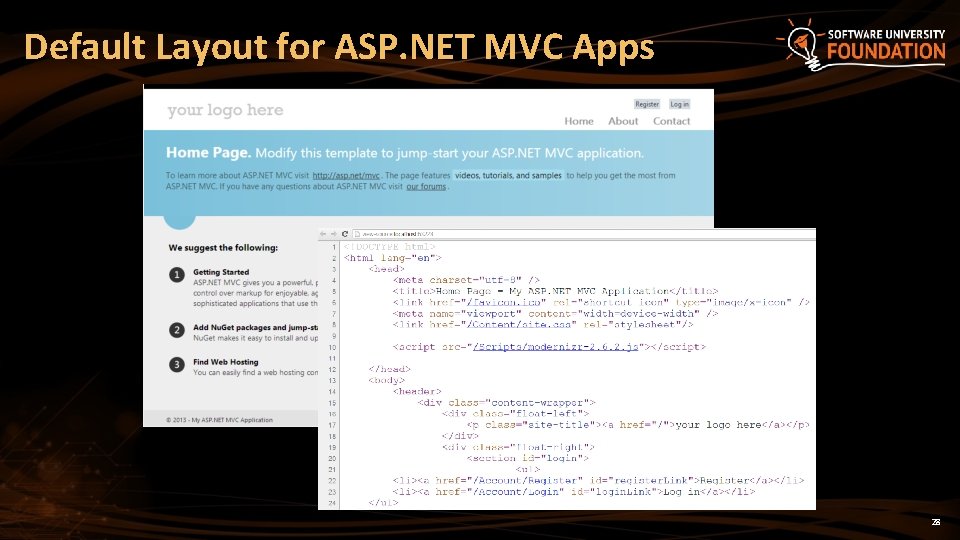Open the Contact navigation item
The height and width of the screenshot is (540, 960).
click(x=671, y=121)
